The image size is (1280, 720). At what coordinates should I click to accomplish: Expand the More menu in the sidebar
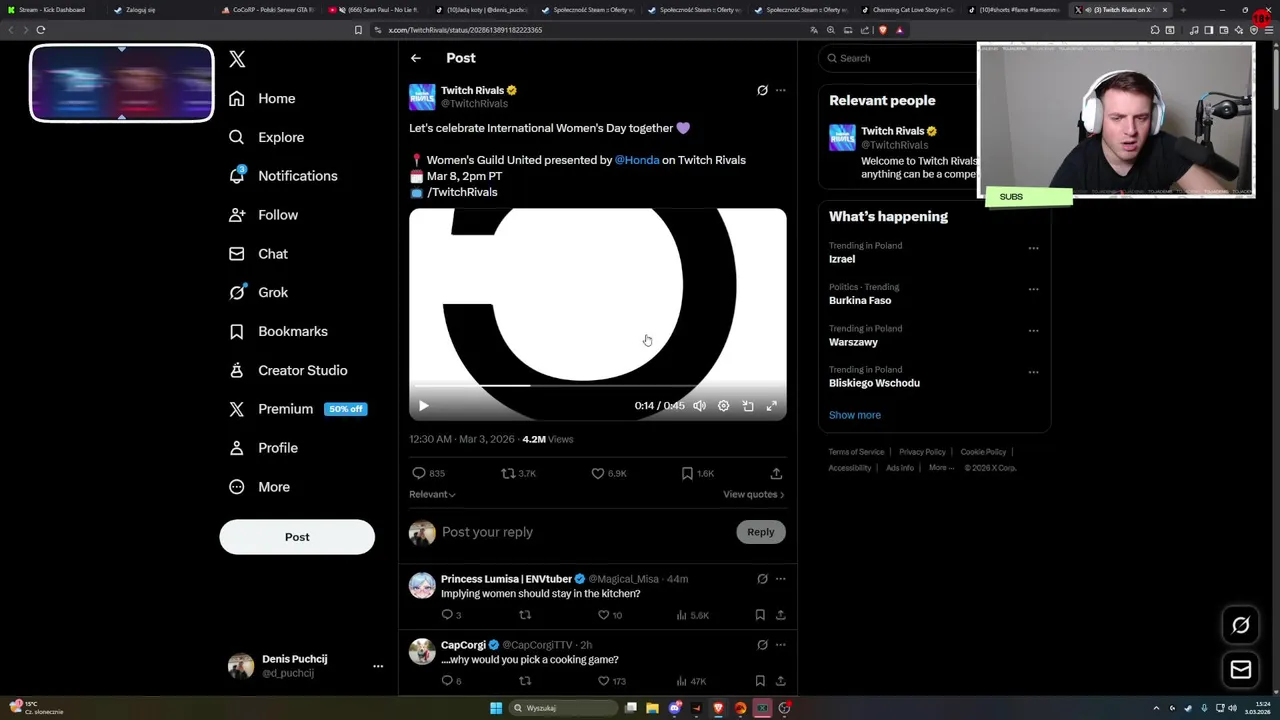coord(259,487)
